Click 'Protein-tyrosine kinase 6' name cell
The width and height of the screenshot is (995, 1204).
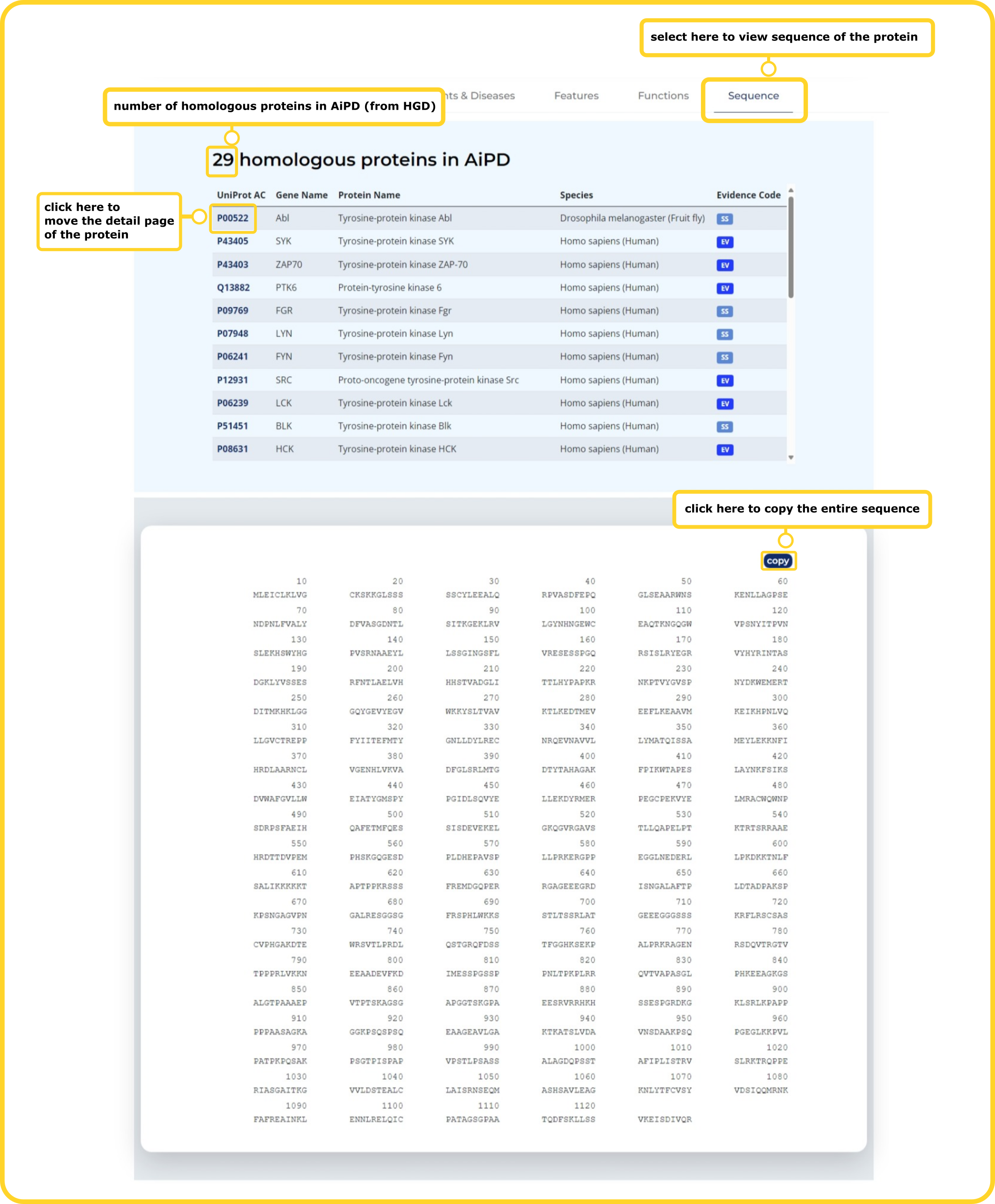[x=390, y=288]
